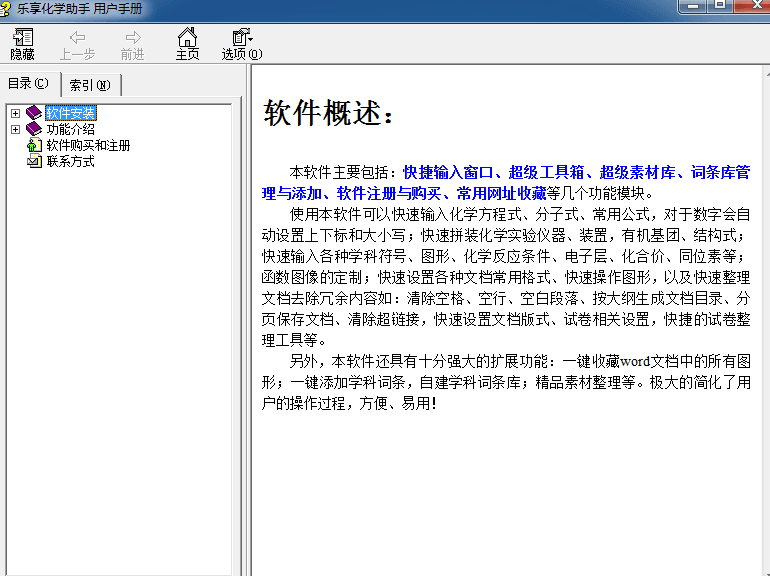Switch to the 目录 contents tab
Screen dimensions: 770x576
[x=28, y=84]
